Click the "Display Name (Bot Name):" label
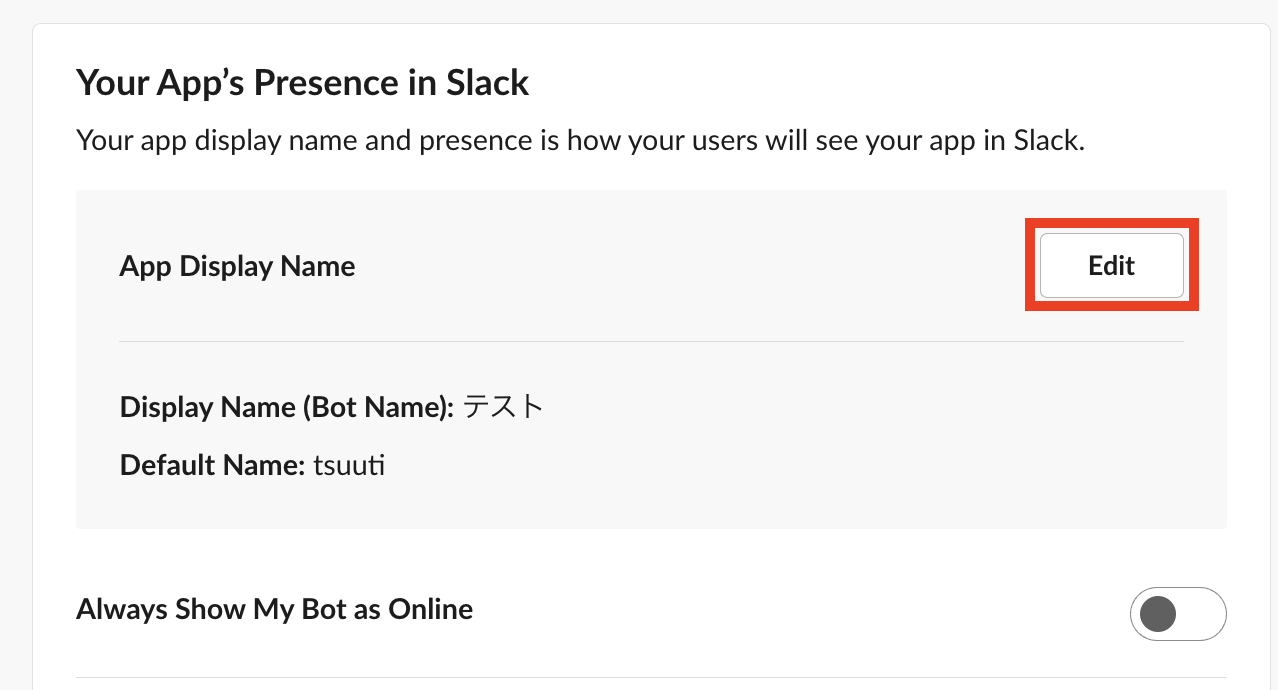This screenshot has width=1278, height=690. click(x=287, y=407)
